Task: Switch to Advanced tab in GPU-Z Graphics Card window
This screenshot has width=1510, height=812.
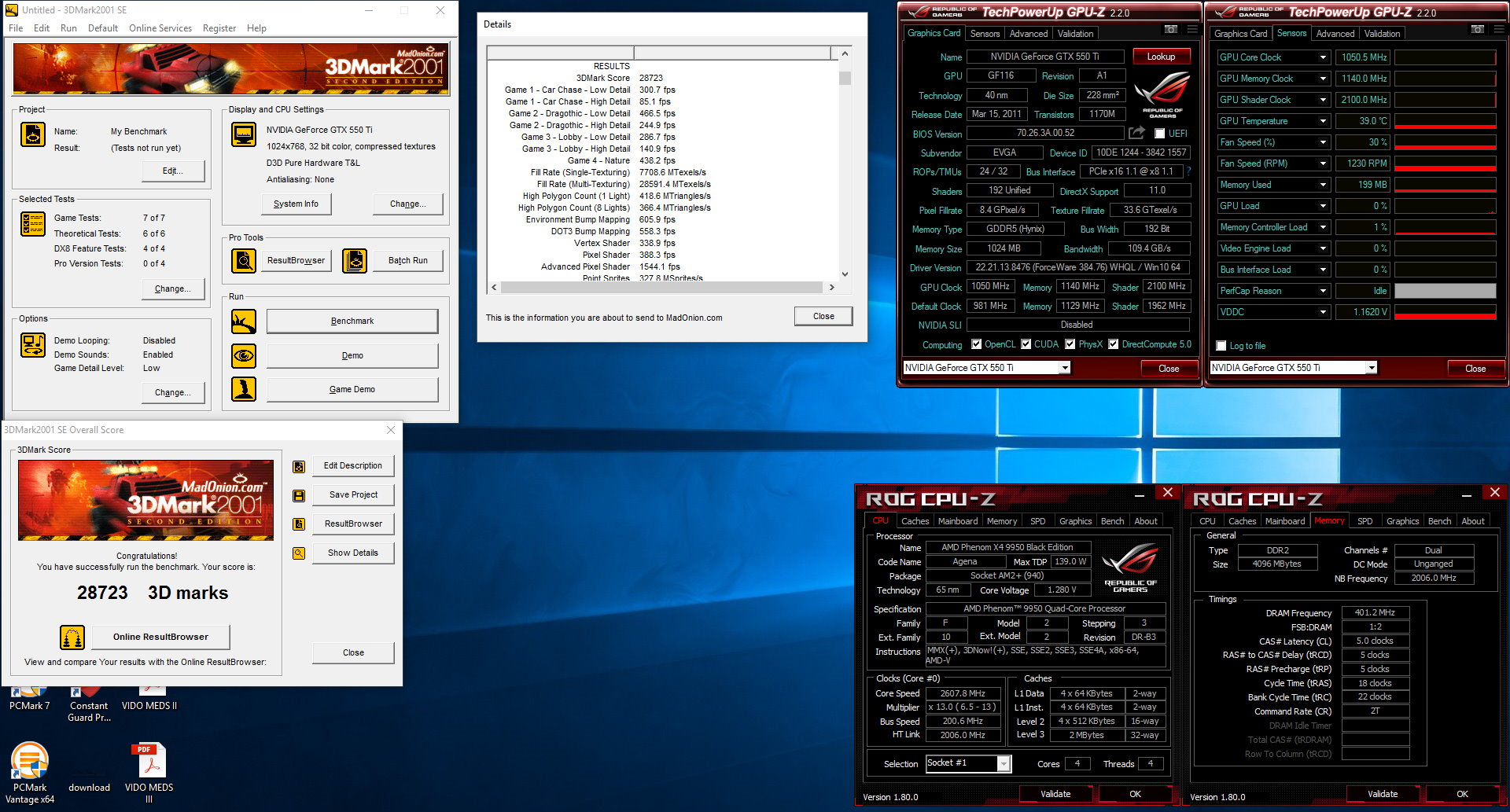Action: click(1029, 34)
